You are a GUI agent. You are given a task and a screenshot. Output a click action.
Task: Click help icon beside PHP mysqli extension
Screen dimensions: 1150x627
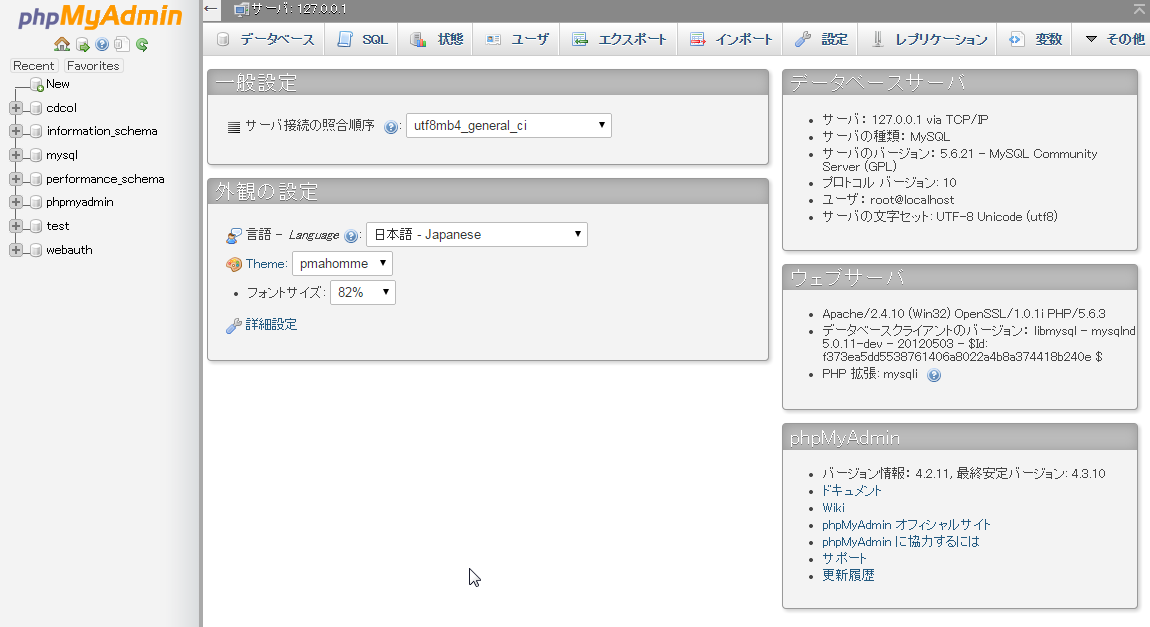(934, 375)
